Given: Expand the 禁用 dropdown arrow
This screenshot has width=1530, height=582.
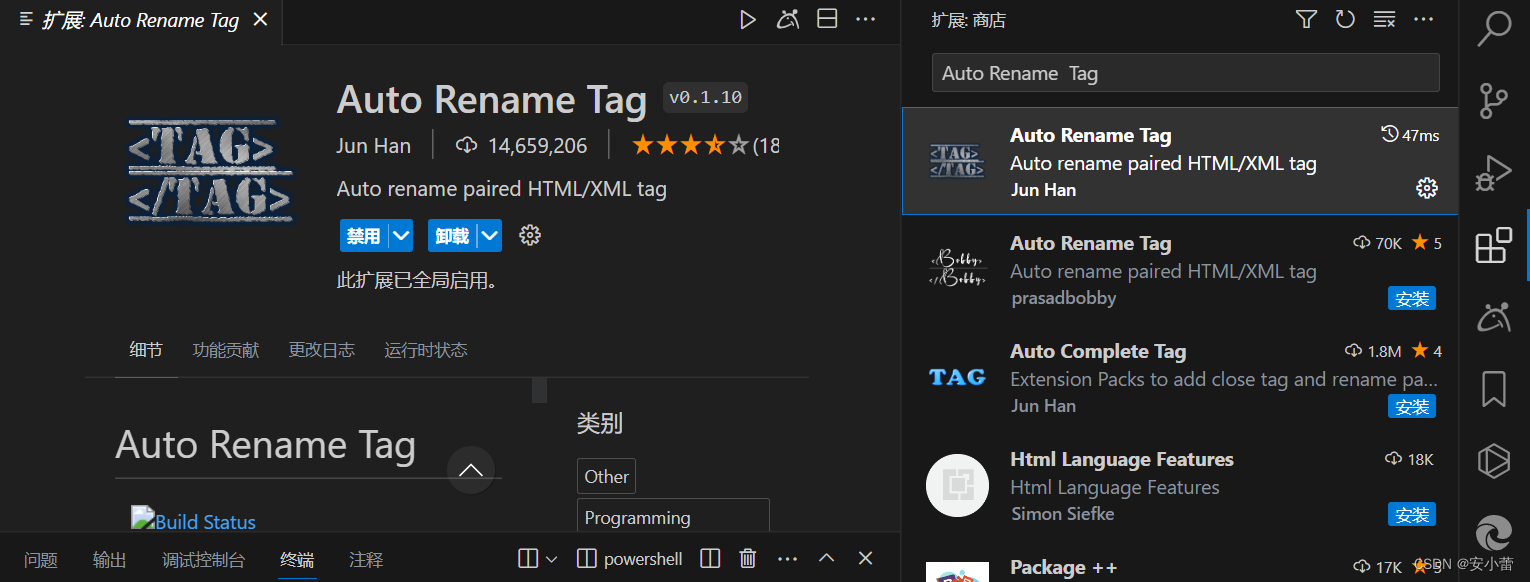Looking at the screenshot, I should click(401, 236).
